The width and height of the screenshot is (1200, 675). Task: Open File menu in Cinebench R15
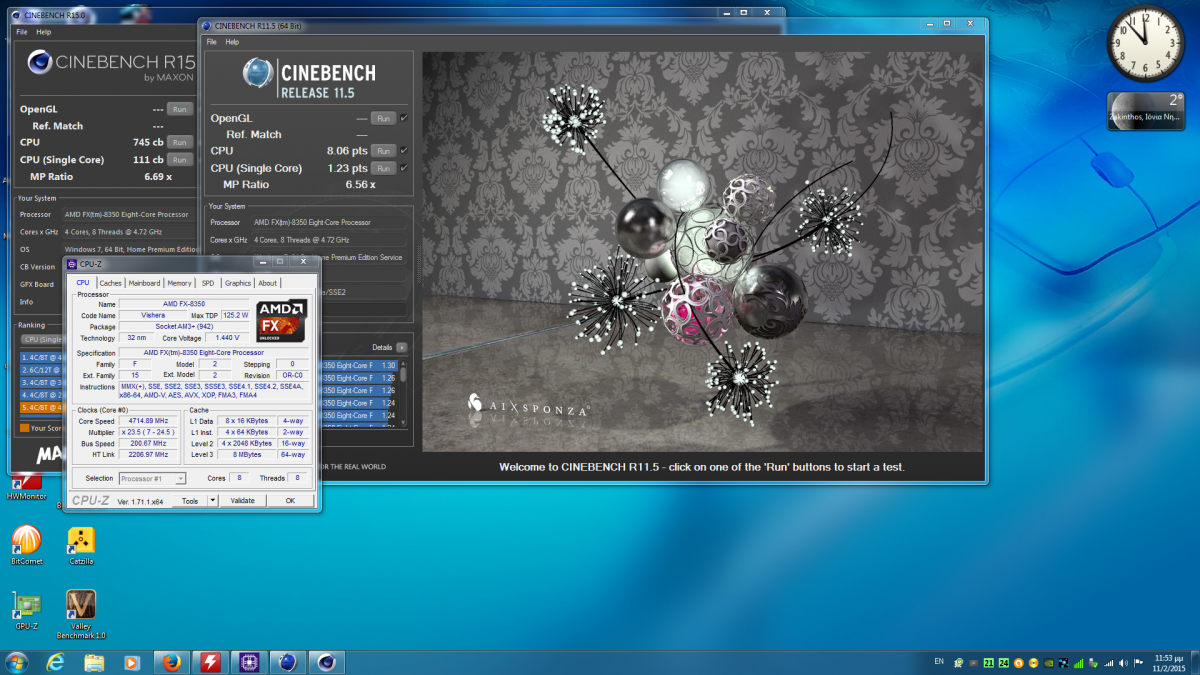coord(21,32)
